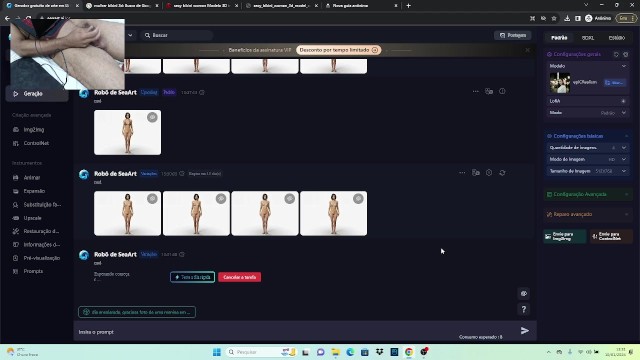Open the Pré-visualização tool
Screen dimensions: 640x360
coord(37,258)
